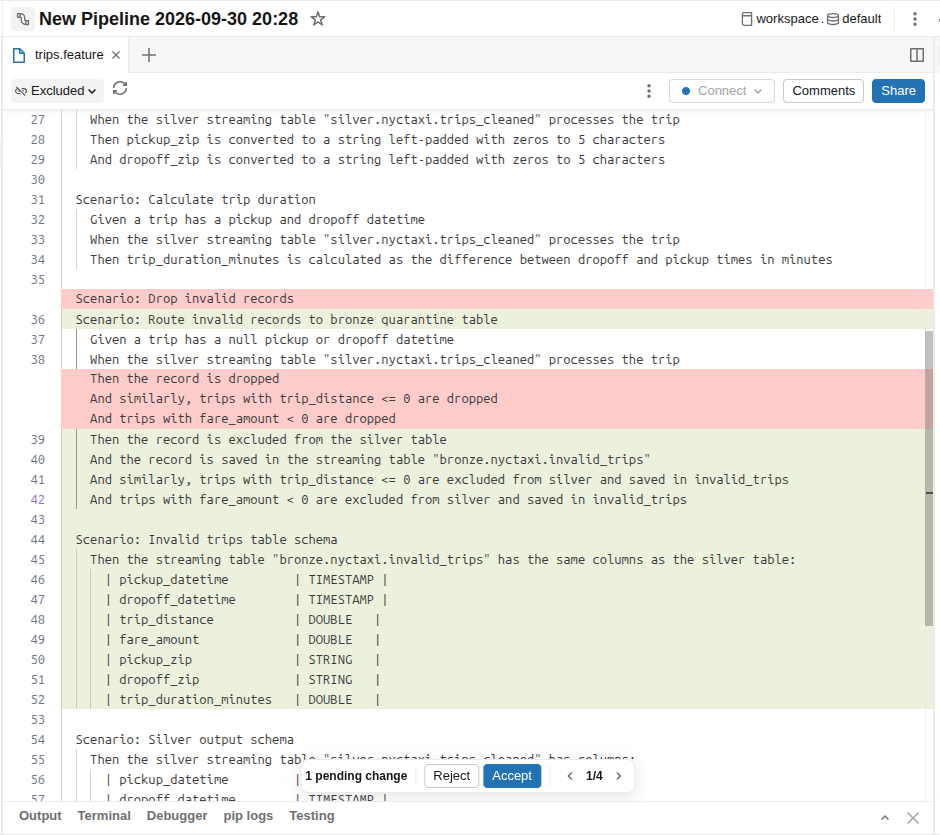Click the fare_amount DOUBLE row on line 49

tap(243, 640)
